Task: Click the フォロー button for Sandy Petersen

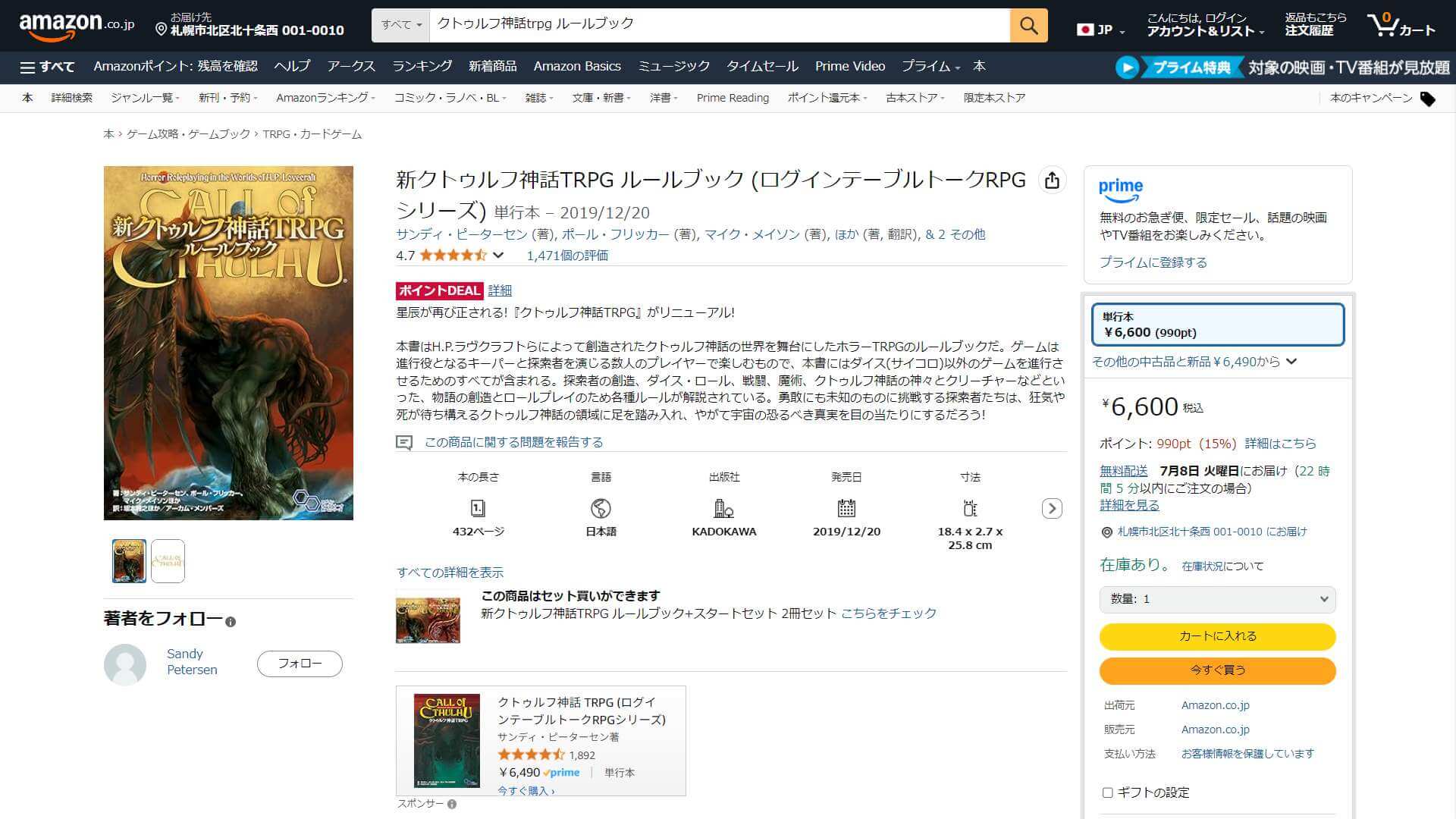Action: (x=300, y=664)
